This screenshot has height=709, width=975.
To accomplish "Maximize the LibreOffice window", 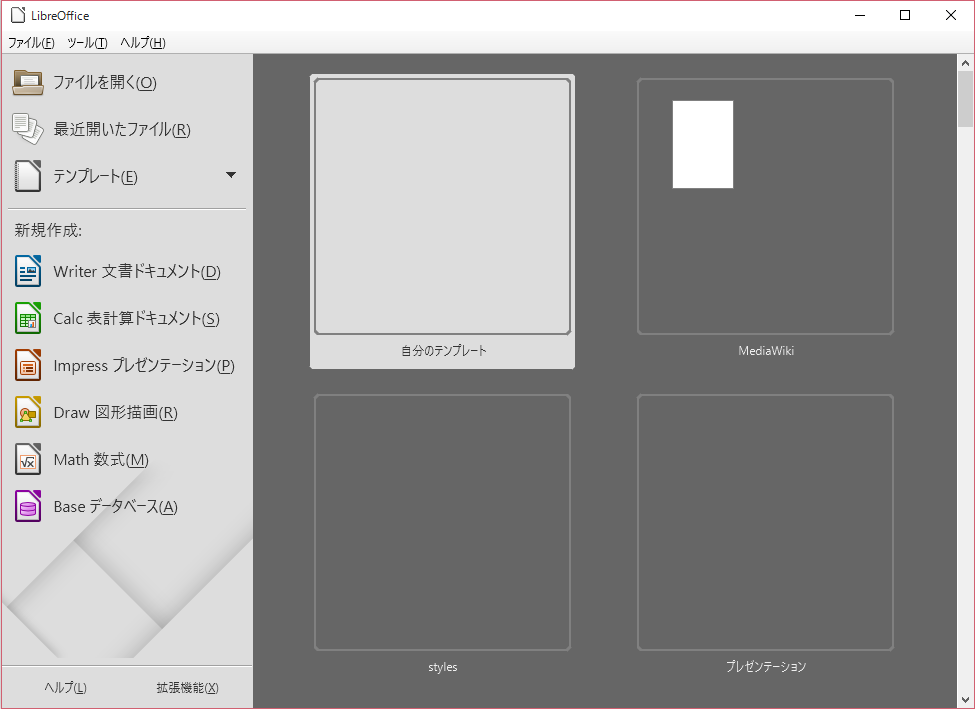I will coord(905,15).
